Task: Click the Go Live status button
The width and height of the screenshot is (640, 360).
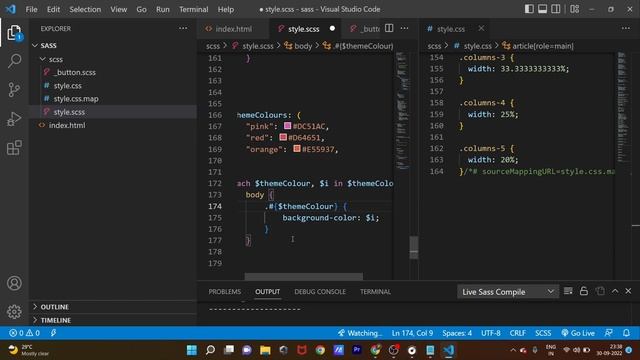Action: (578, 333)
